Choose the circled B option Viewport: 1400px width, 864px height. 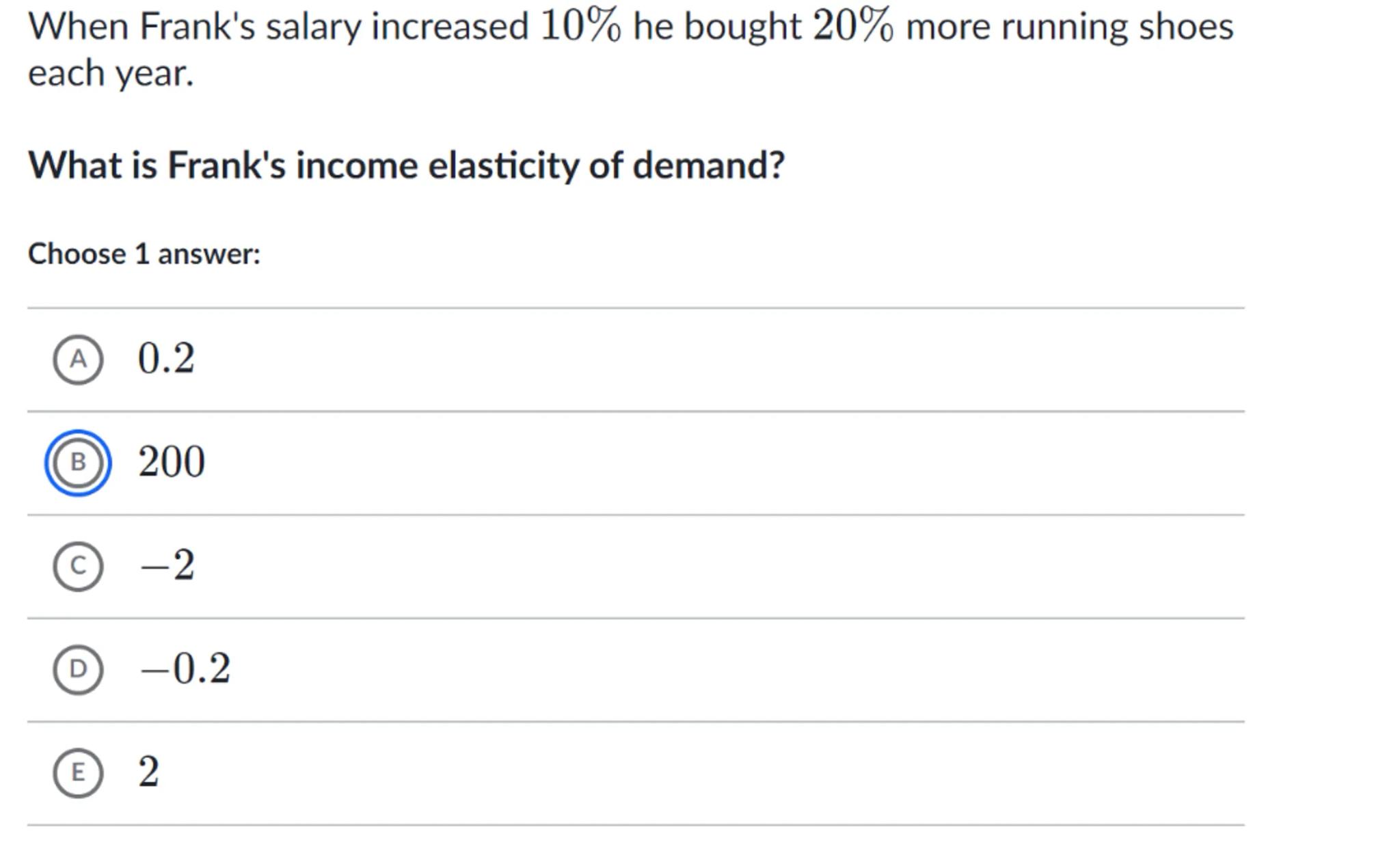[78, 463]
